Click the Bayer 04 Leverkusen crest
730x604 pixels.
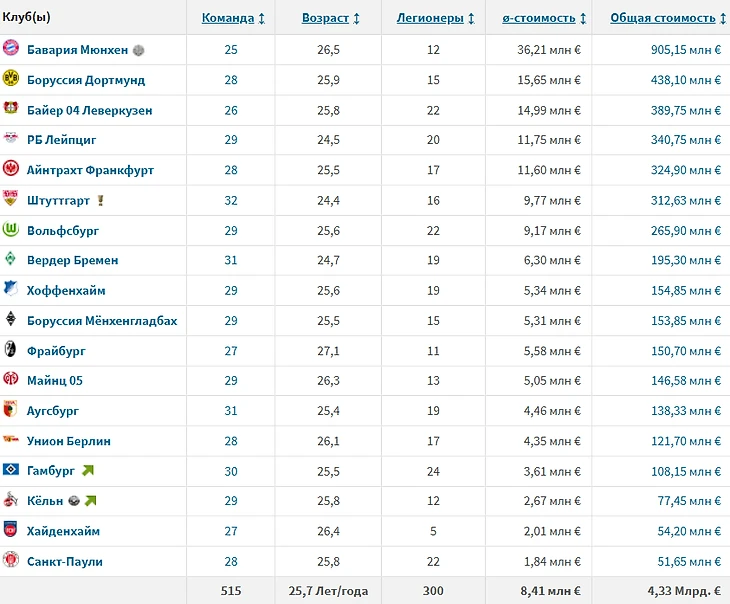tap(10, 108)
